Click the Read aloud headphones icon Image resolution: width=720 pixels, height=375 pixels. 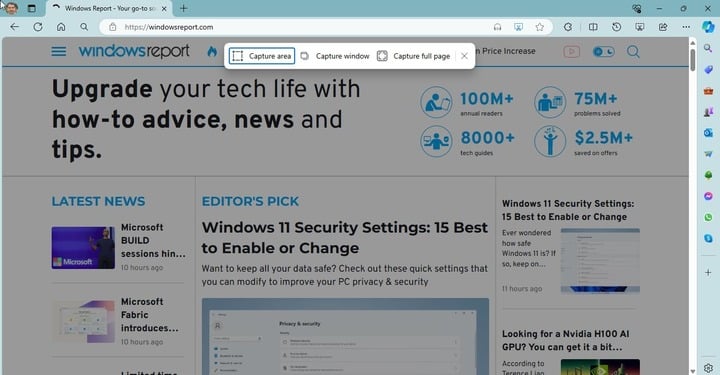[x=497, y=27]
